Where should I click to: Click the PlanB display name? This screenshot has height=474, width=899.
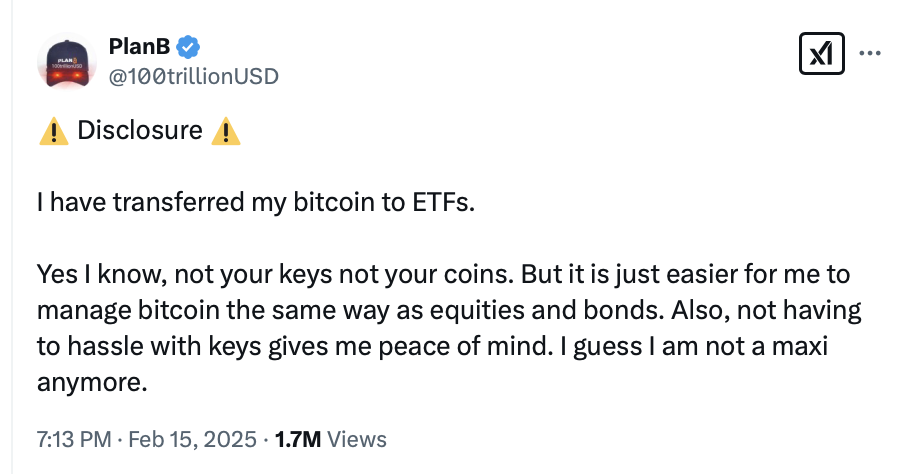pos(140,46)
